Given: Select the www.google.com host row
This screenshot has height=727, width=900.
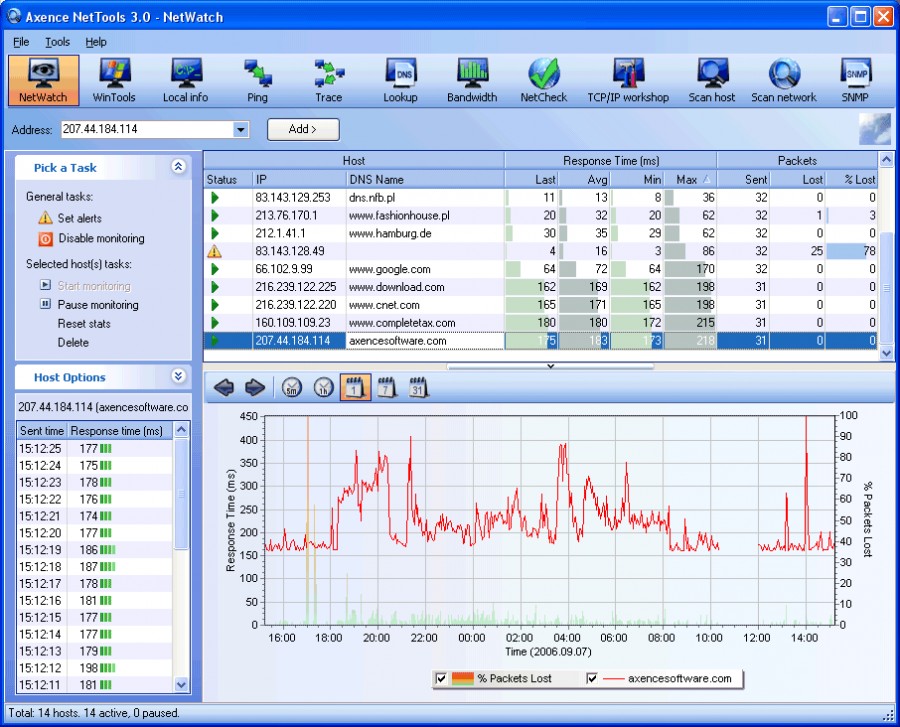Looking at the screenshot, I should click(x=388, y=269).
